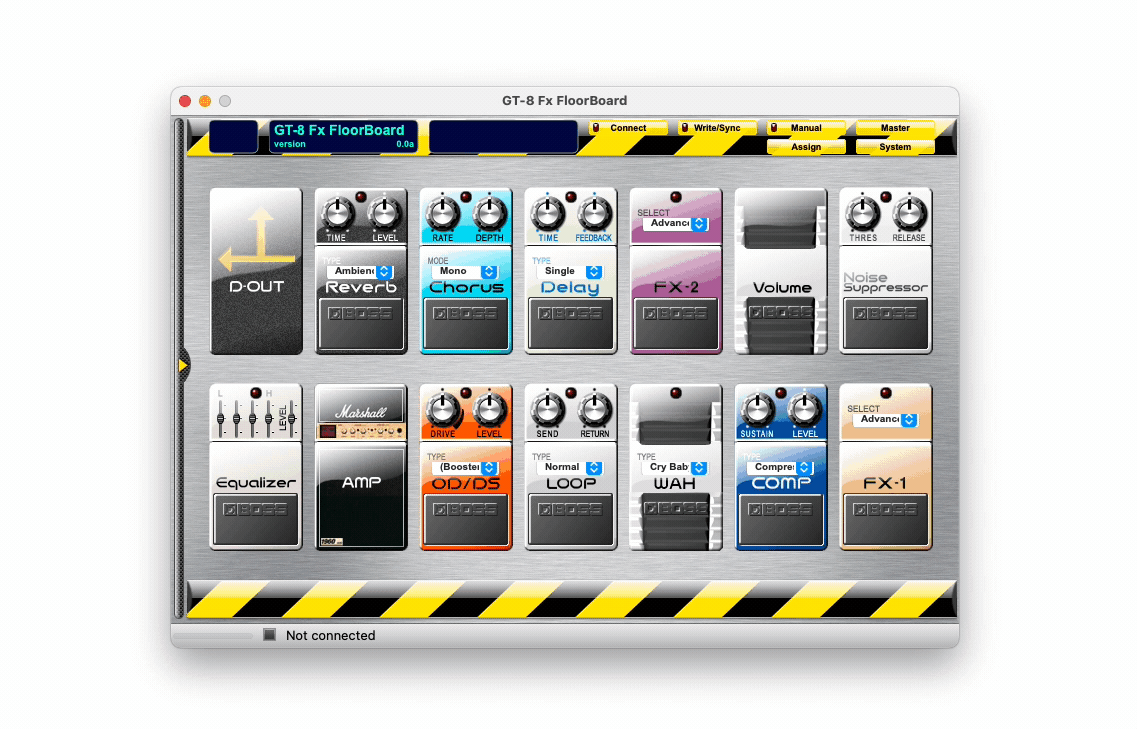Viewport: 1137px width, 729px height.
Task: Click the GT-8 Fx FloorBoard version display
Action: click(344, 136)
